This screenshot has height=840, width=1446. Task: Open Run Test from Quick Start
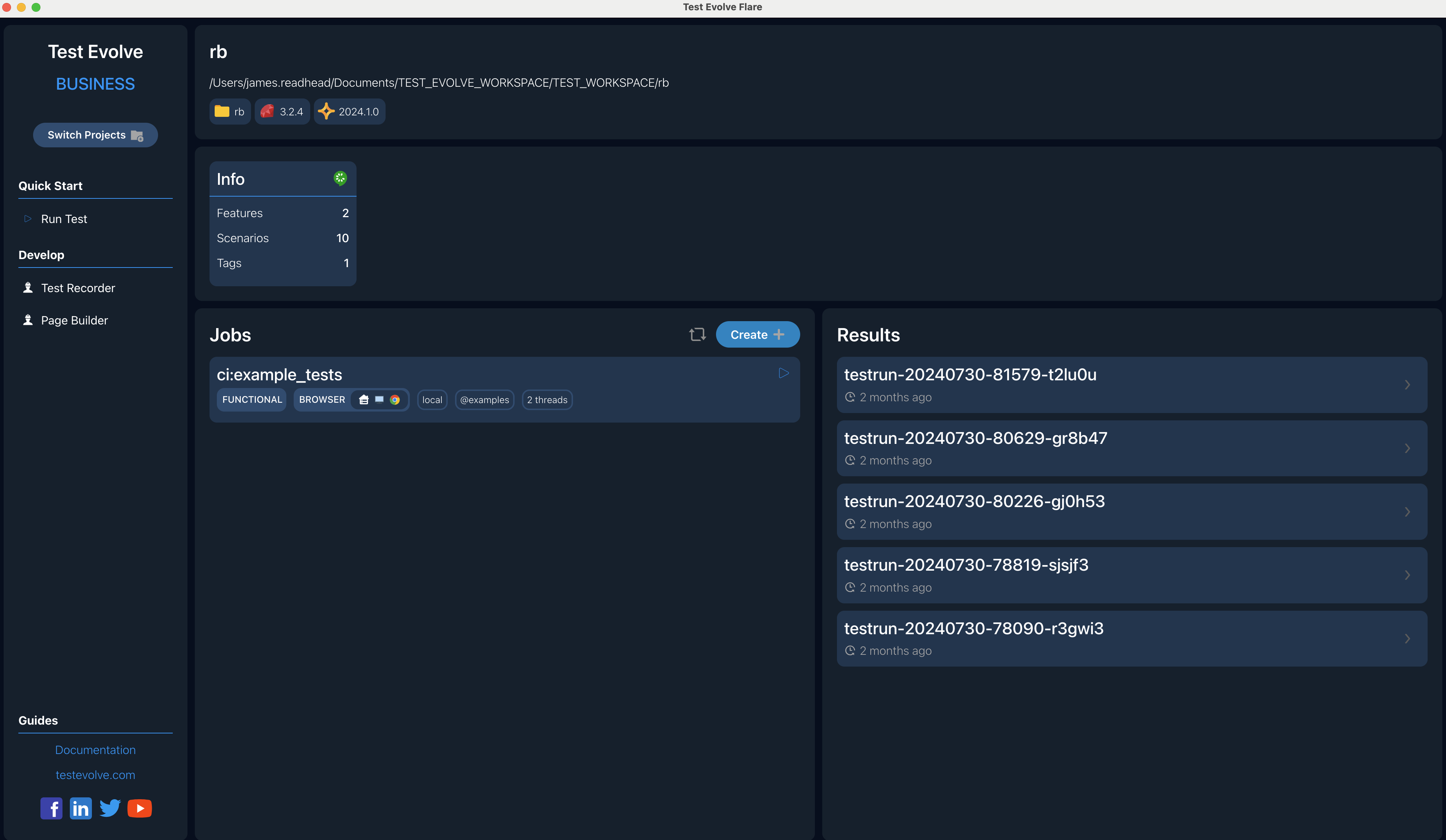coord(64,219)
